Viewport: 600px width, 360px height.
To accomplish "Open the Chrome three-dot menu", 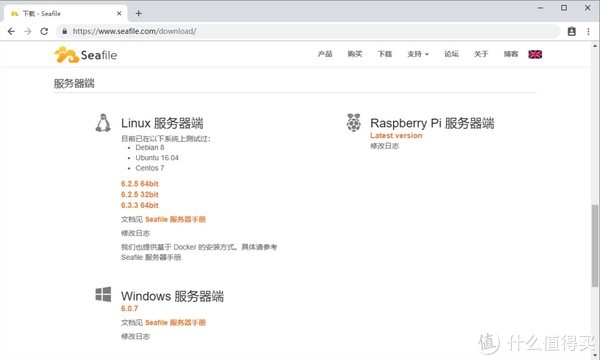I will pos(589,31).
